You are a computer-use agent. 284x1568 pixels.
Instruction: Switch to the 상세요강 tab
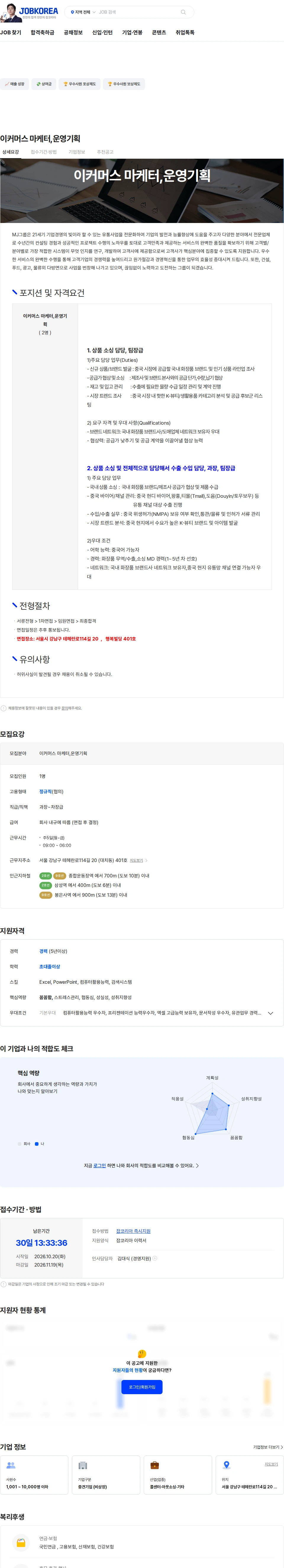[10, 152]
